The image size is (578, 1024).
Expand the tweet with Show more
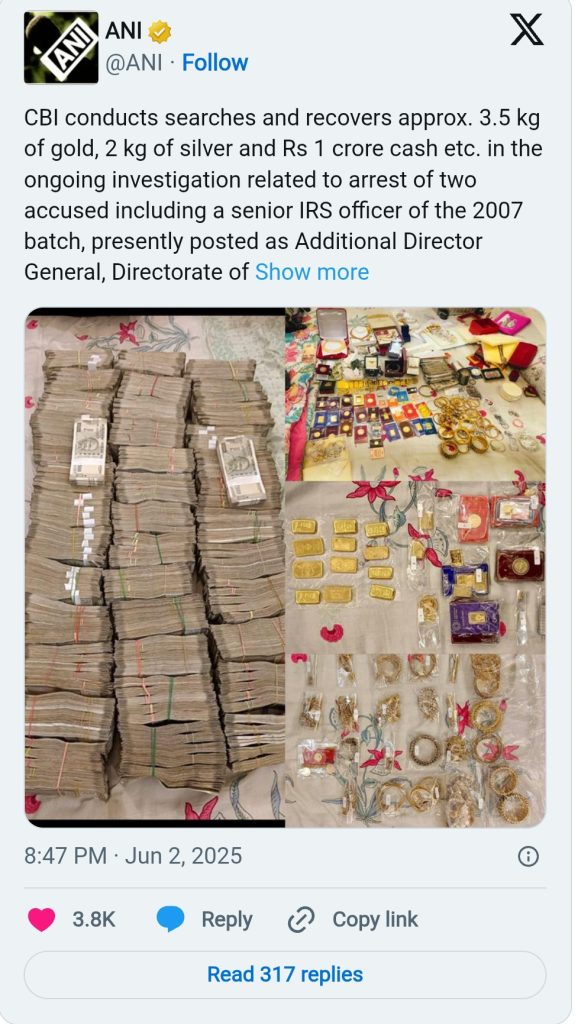tap(312, 272)
